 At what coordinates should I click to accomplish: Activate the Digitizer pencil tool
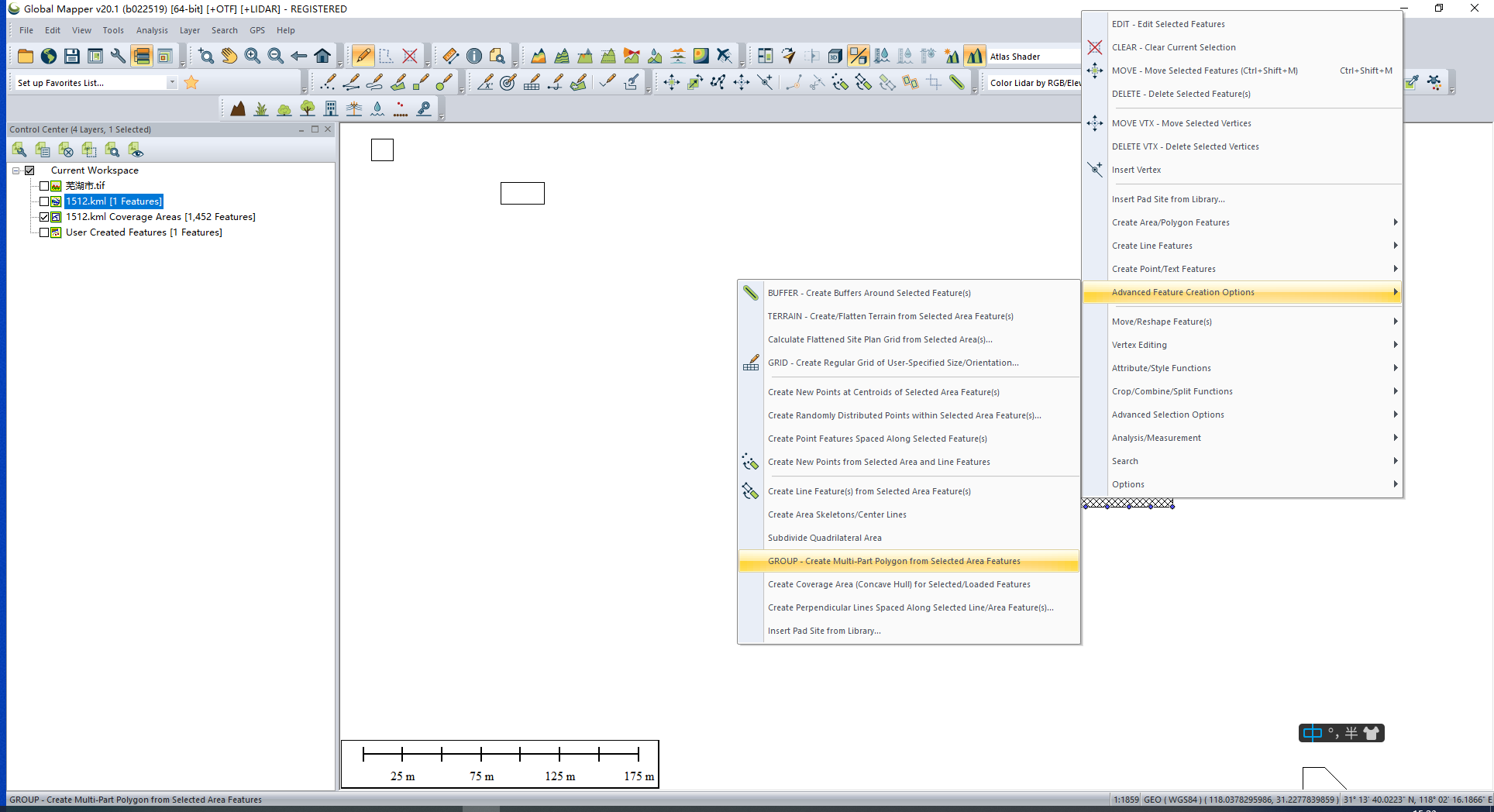coord(363,56)
